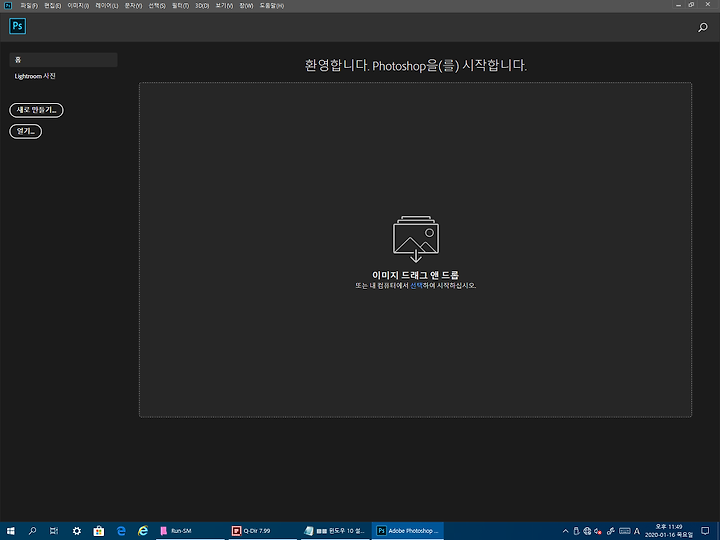This screenshot has width=720, height=540.
Task: Click the 열기... button
Action: coord(26,131)
